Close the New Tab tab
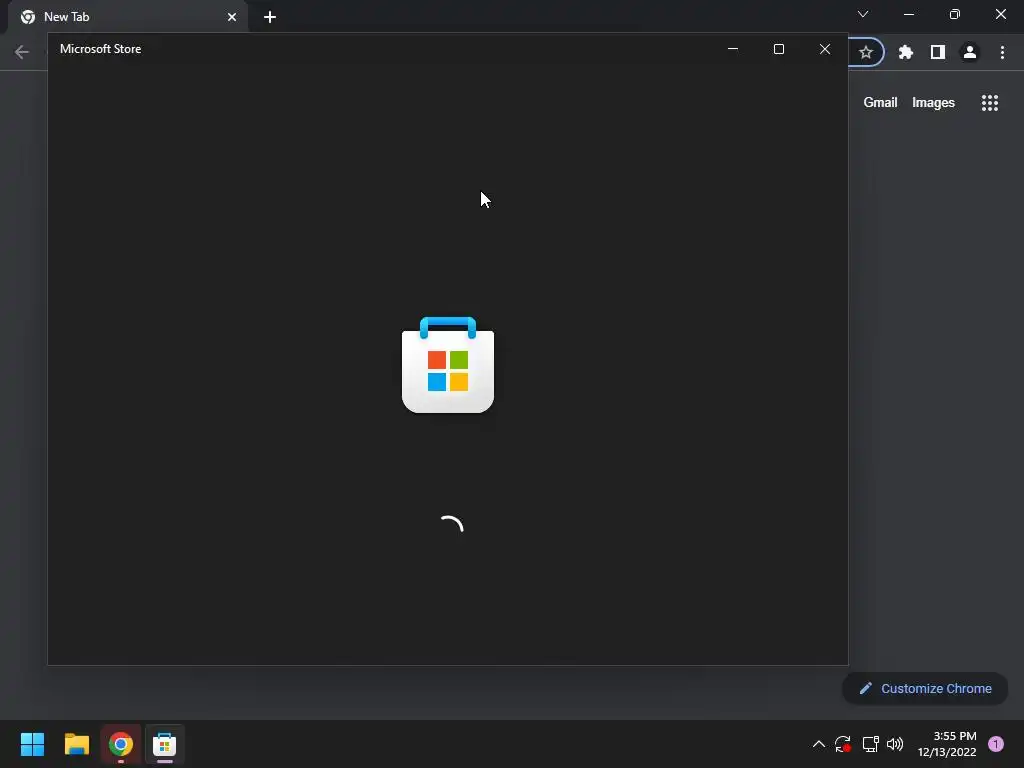The width and height of the screenshot is (1024, 768). click(232, 17)
